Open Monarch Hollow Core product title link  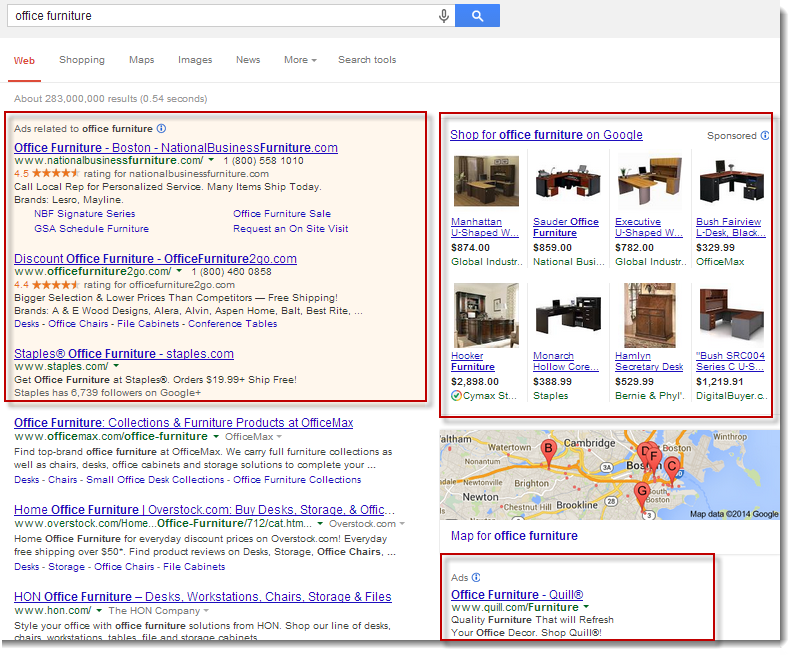tap(566, 361)
